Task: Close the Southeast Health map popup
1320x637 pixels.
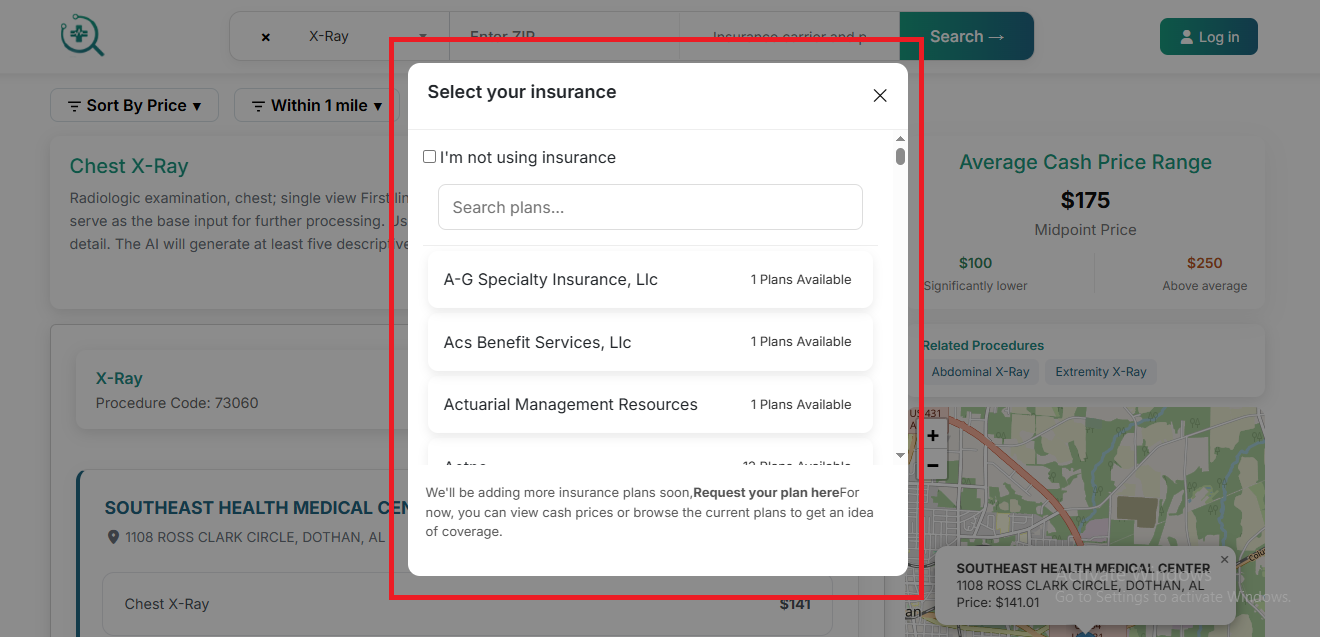Action: 1224,559
